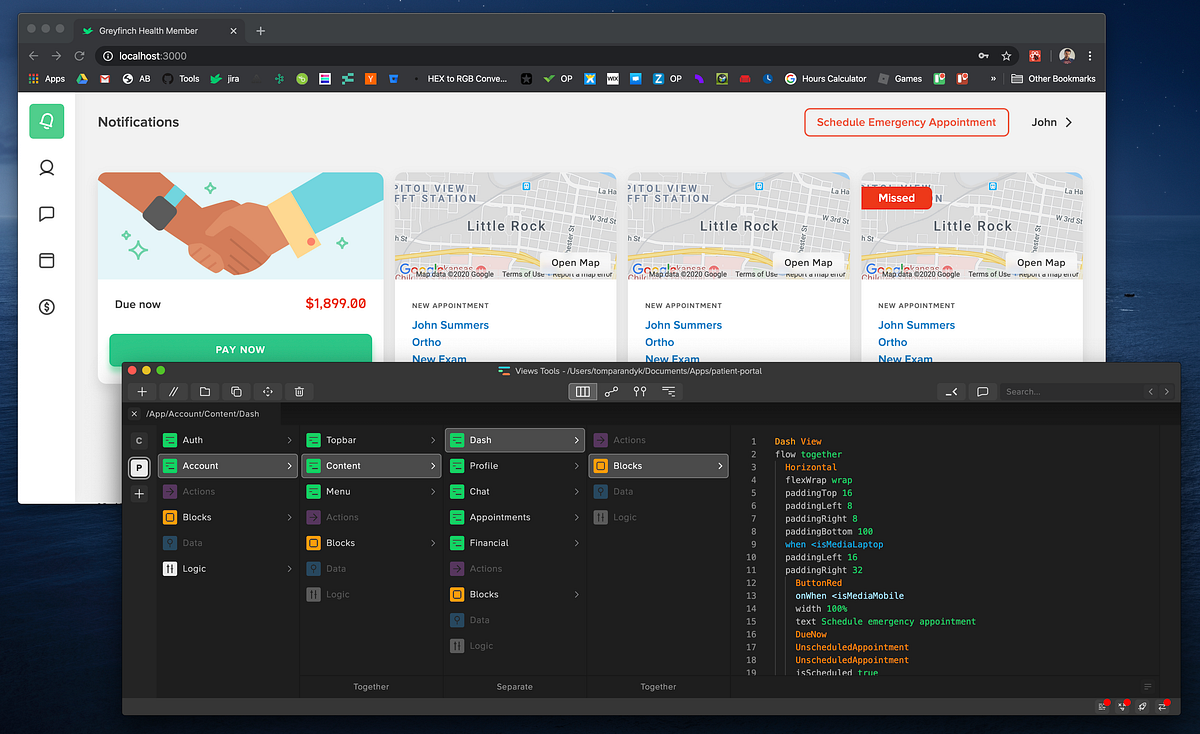Select the node connection view icon
The image size is (1200, 734).
pos(611,391)
